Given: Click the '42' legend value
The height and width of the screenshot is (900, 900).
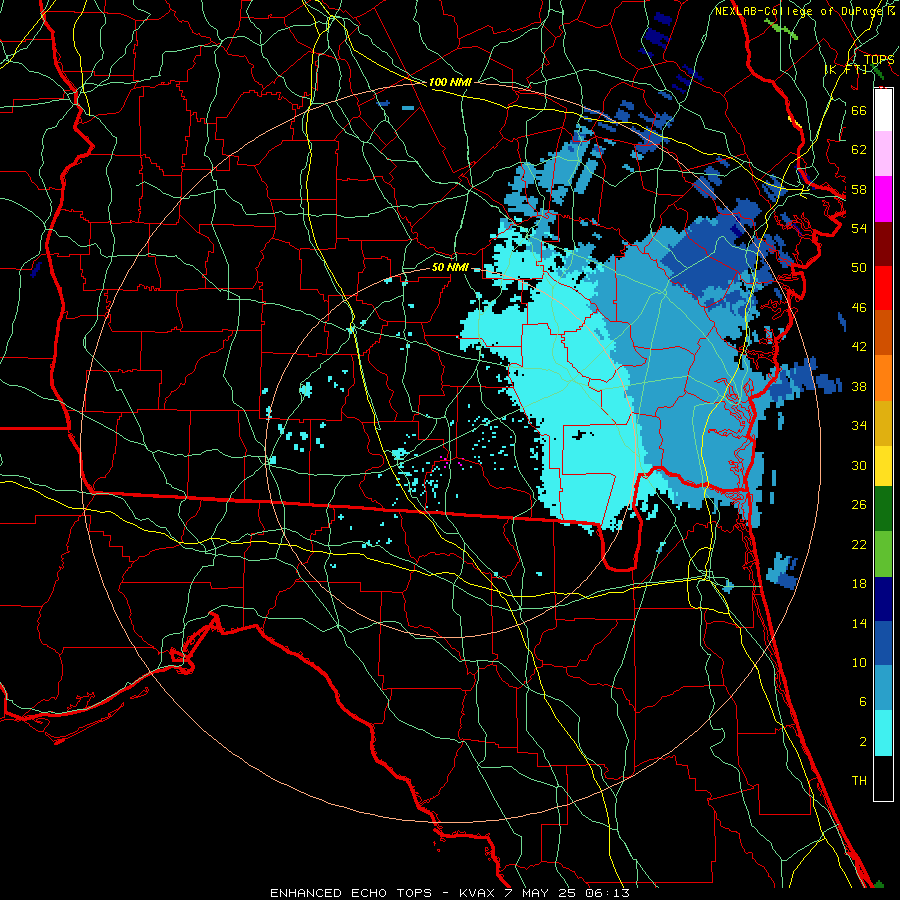Looking at the screenshot, I should click(859, 347).
